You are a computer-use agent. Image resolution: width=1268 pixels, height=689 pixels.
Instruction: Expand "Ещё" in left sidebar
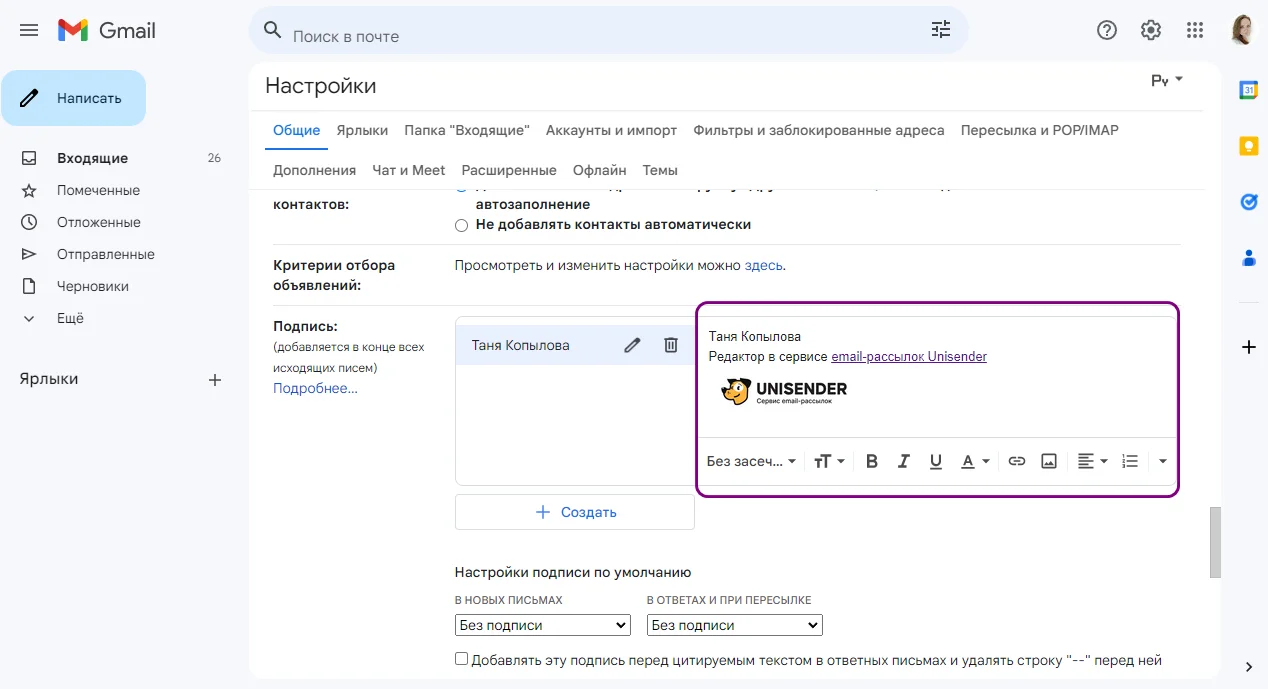click(x=70, y=318)
